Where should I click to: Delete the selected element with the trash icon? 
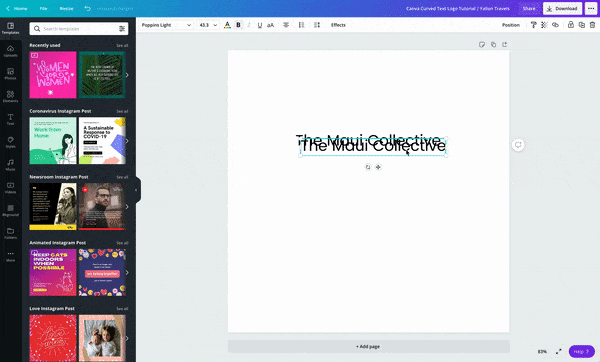[x=592, y=25]
